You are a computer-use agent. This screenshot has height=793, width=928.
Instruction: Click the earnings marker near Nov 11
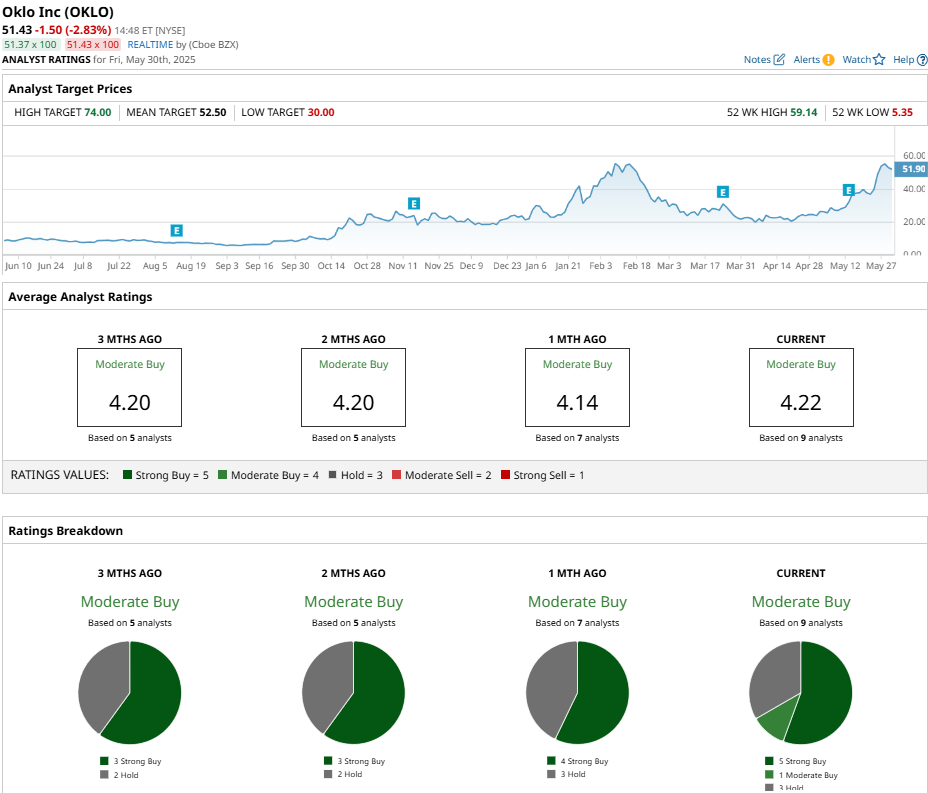click(x=414, y=204)
